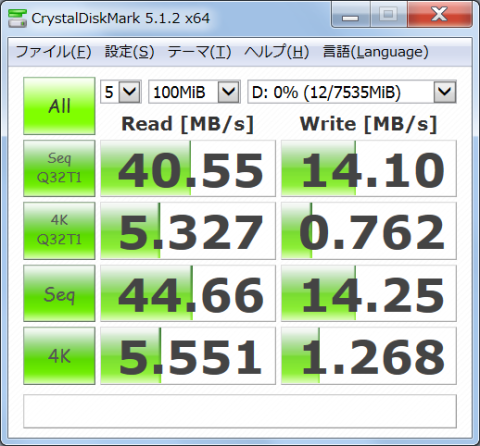Click the Write [MB/s] column header
Image resolution: width=480 pixels, height=446 pixels.
coord(368,124)
